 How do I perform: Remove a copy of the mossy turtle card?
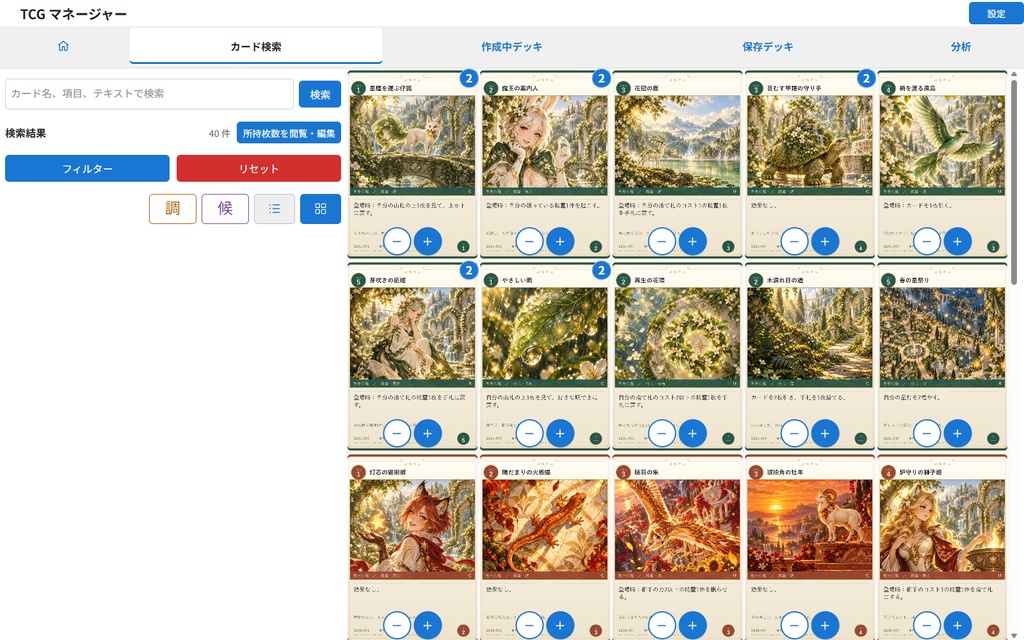click(x=795, y=242)
